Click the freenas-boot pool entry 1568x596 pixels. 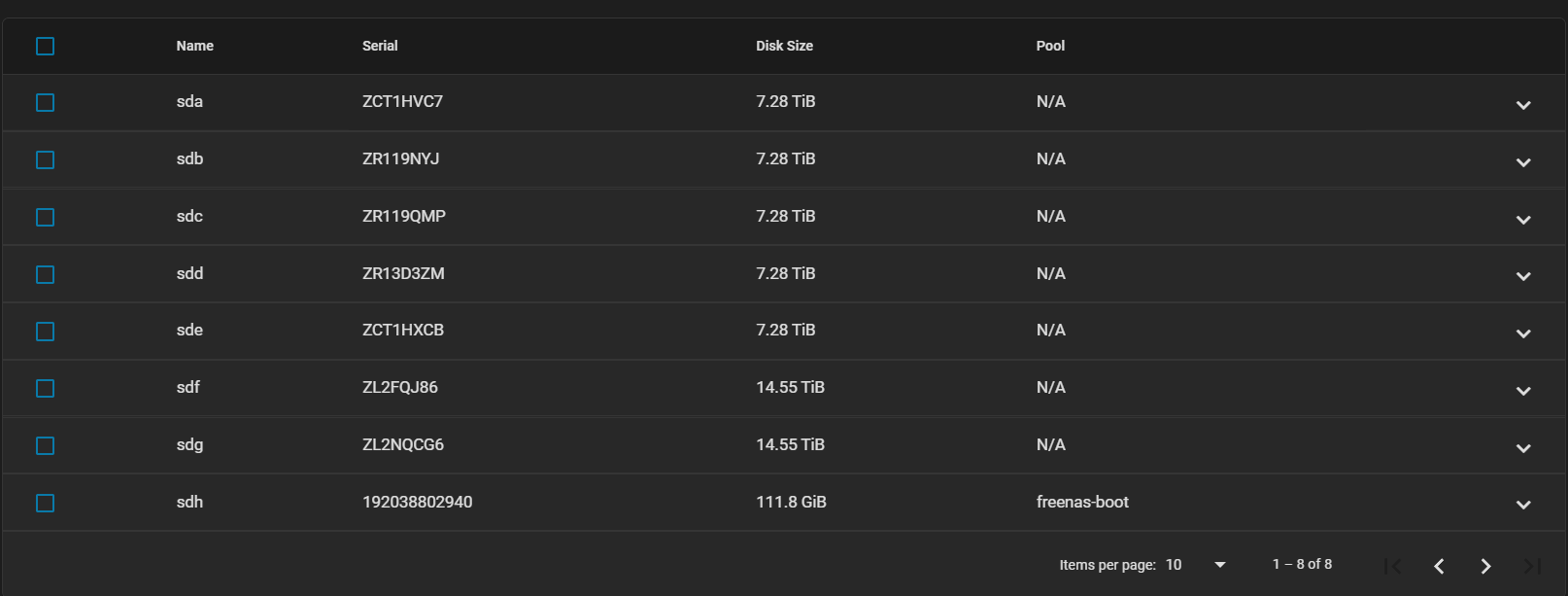tap(1082, 502)
